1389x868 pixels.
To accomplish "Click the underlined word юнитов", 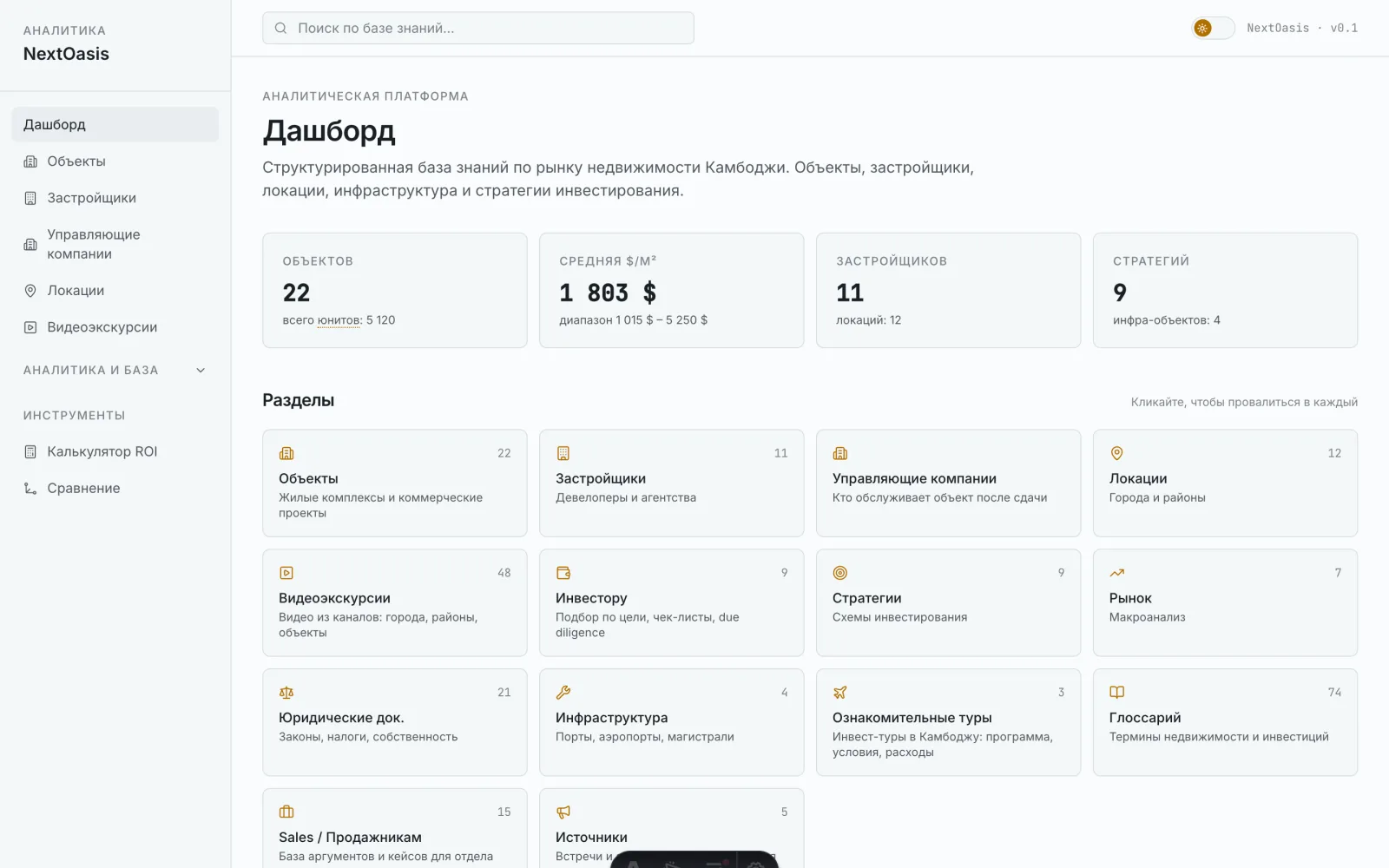I will point(339,320).
